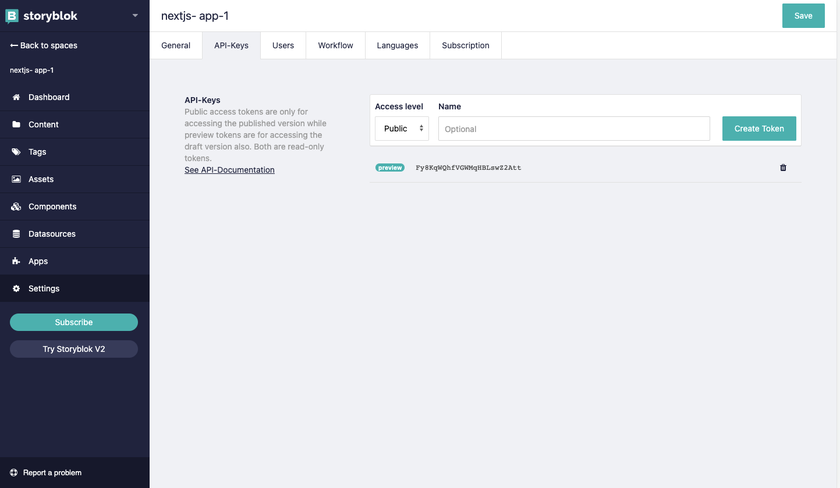Open the Workflow tab

[335, 46]
